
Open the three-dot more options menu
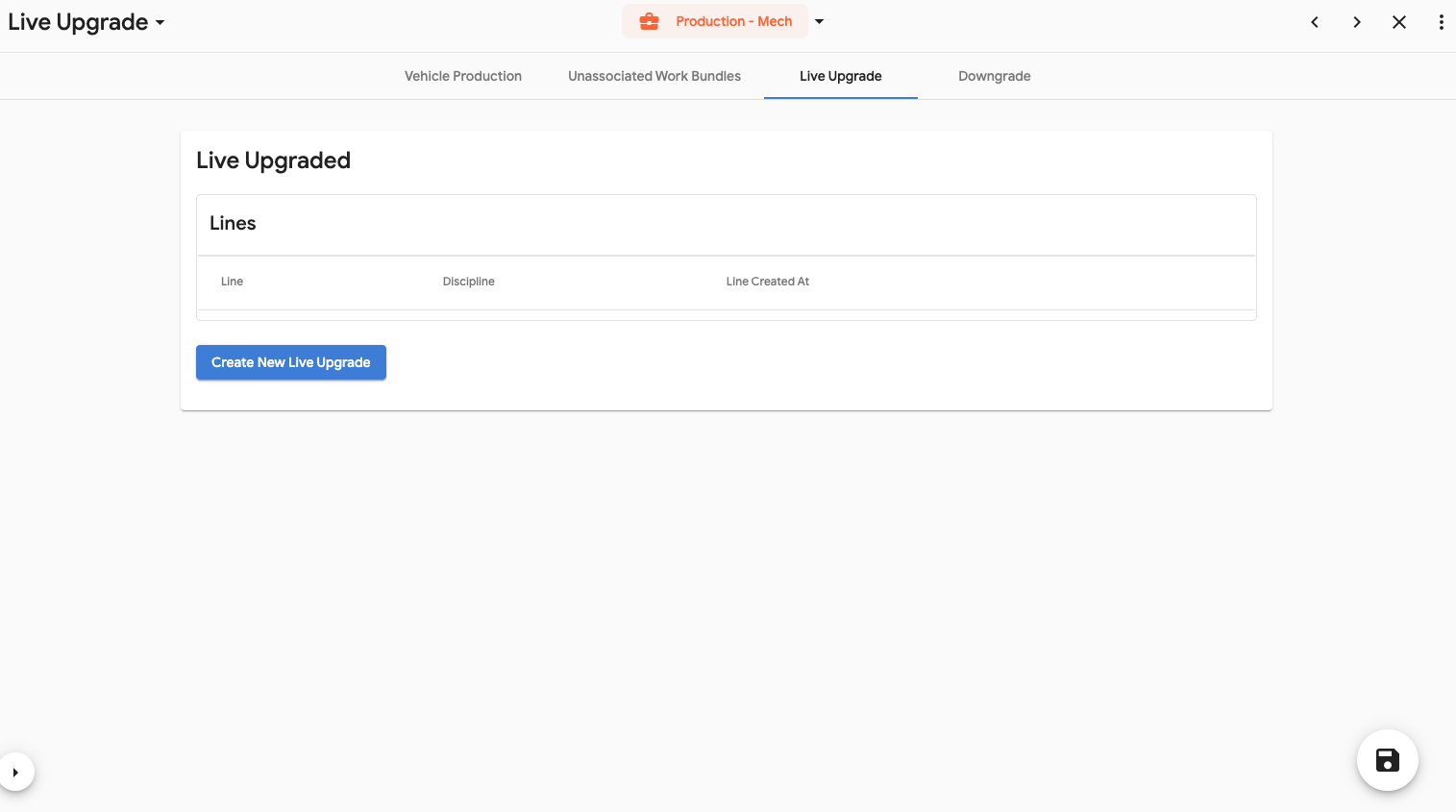(x=1441, y=22)
